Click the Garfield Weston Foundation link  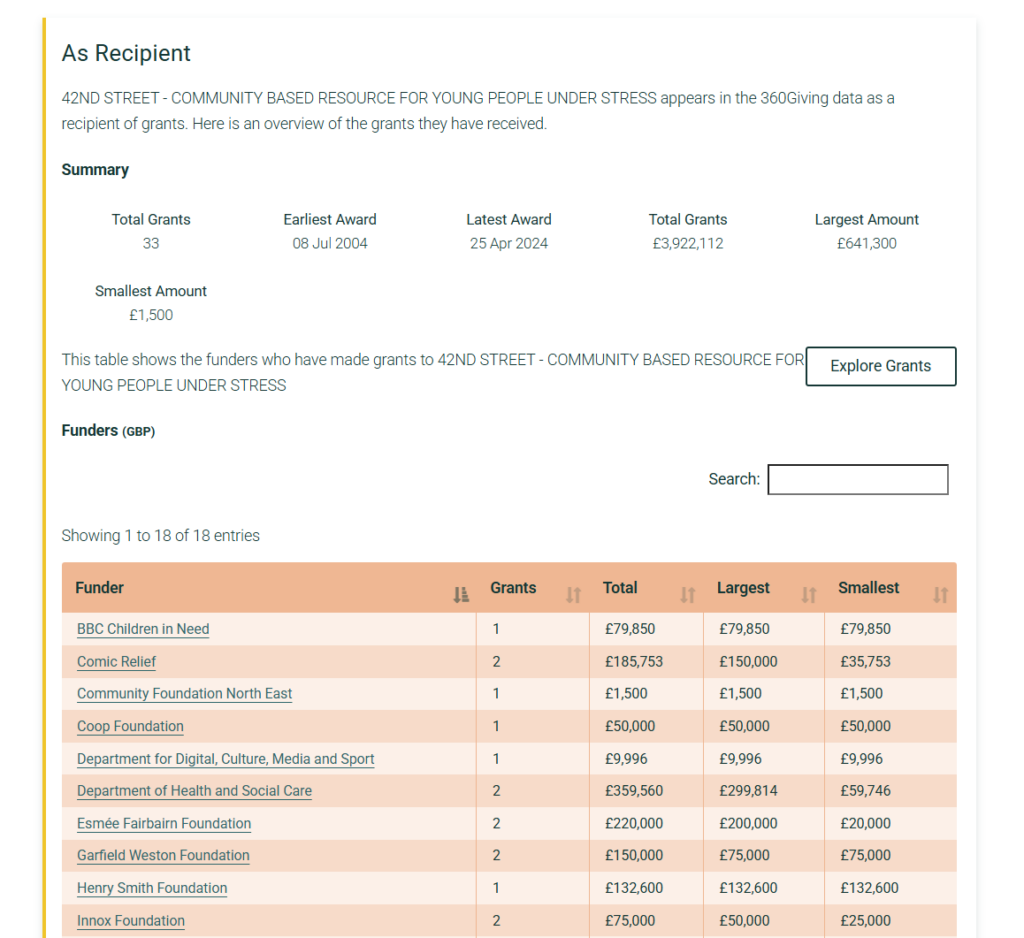click(x=163, y=856)
